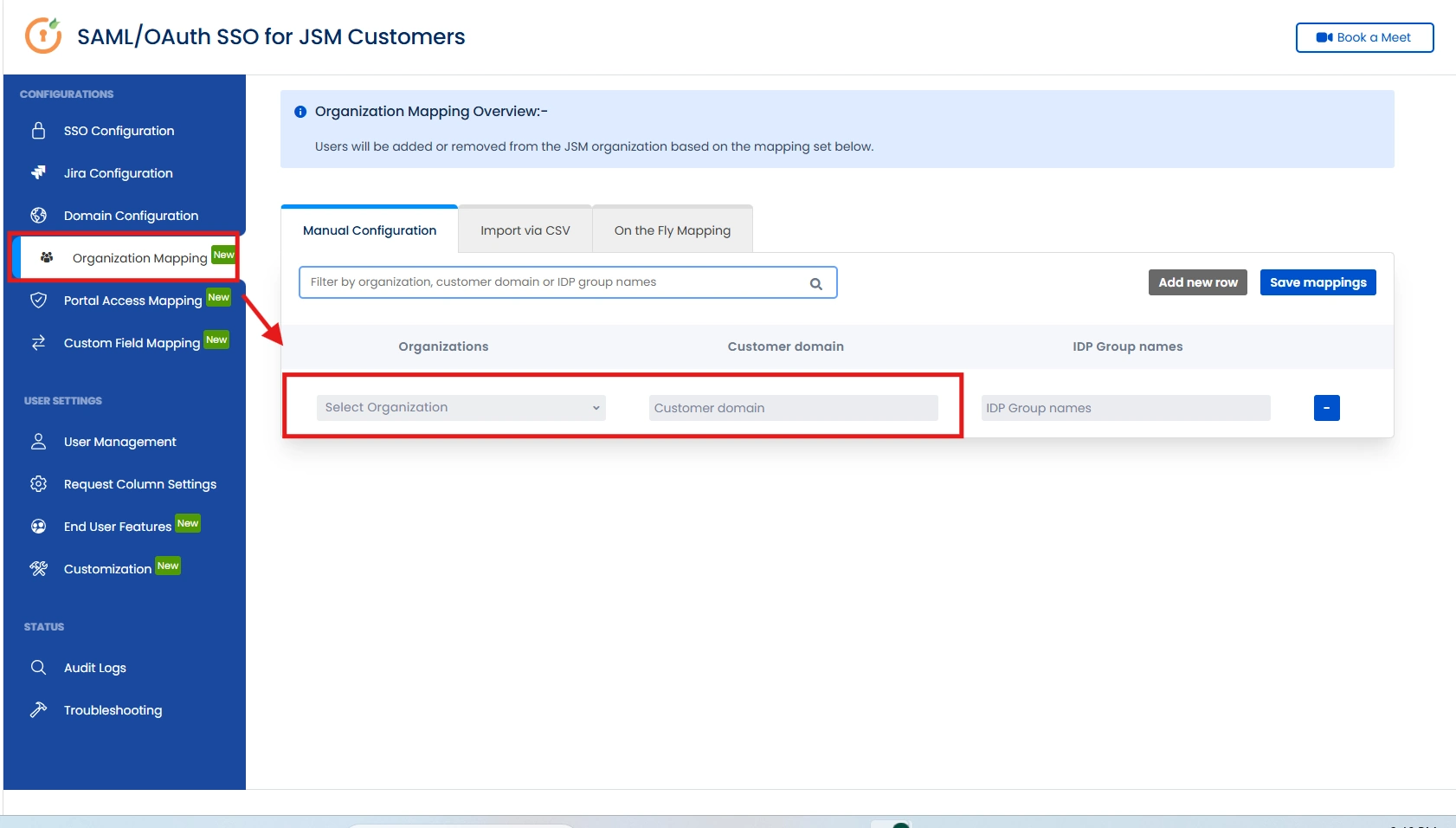Click the miniOrange logo icon
Viewport: 1456px width, 828px height.
click(43, 36)
